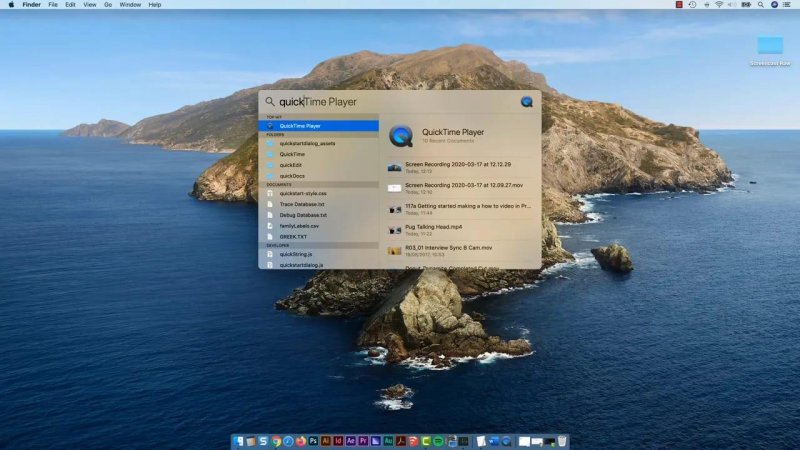Viewport: 800px width, 450px height.
Task: Click the Spotlight search text field
Action: (x=397, y=102)
